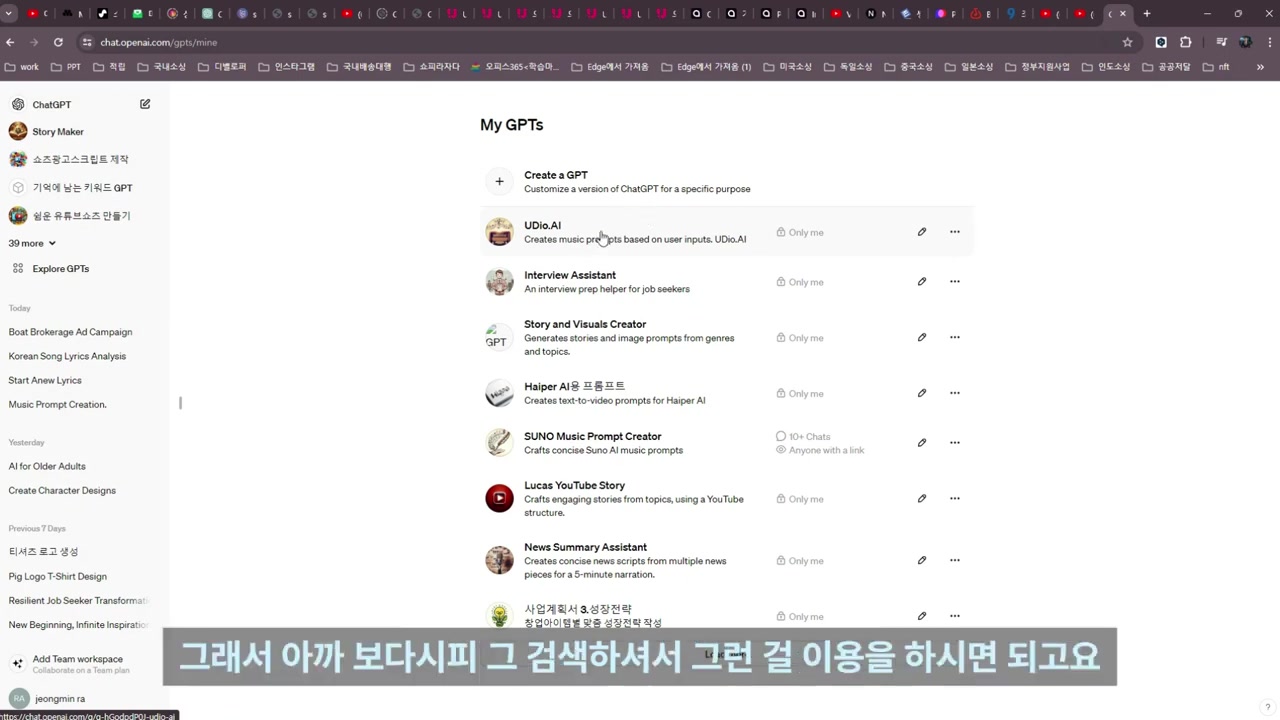Viewport: 1280px width, 720px height.
Task: Open more options for Haiper AI
Action: click(955, 393)
